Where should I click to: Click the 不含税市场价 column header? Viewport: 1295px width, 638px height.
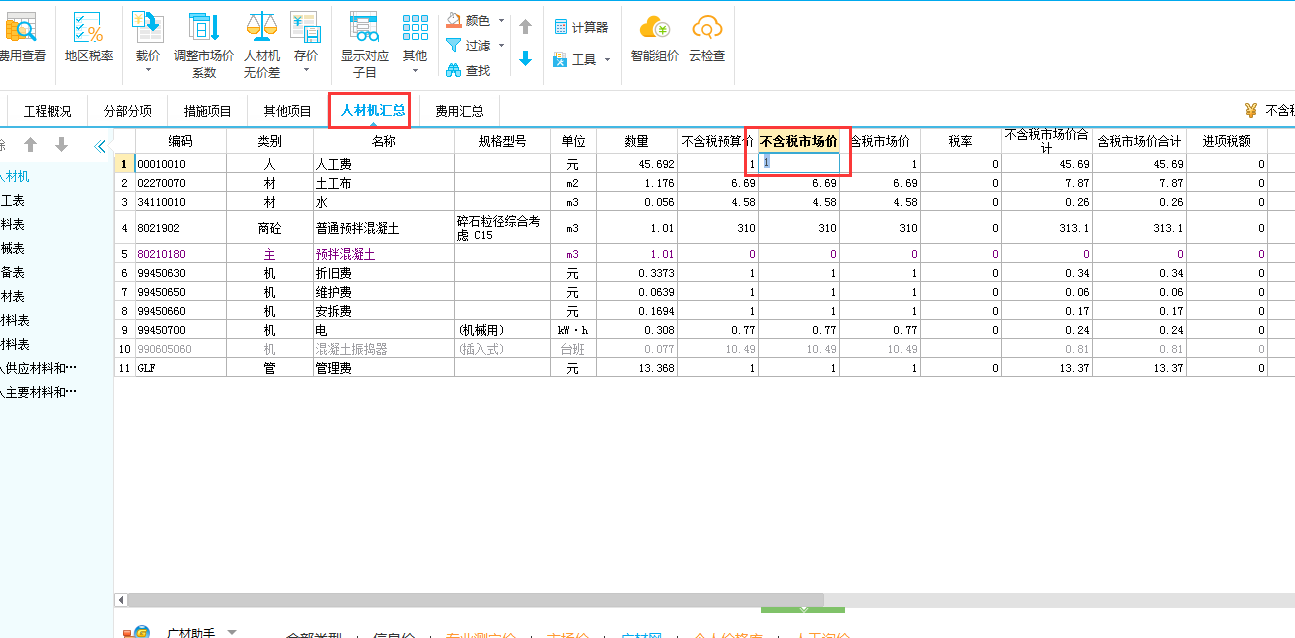click(799, 141)
